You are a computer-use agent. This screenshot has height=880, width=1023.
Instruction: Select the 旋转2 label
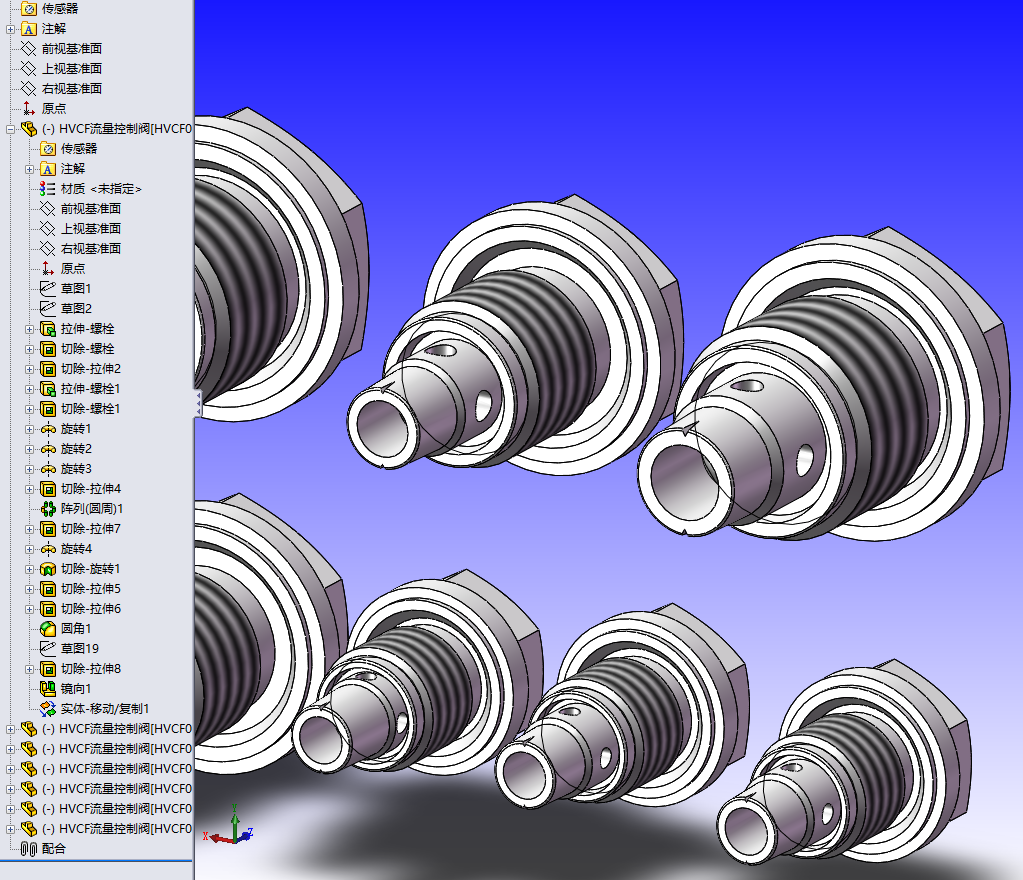tap(76, 449)
